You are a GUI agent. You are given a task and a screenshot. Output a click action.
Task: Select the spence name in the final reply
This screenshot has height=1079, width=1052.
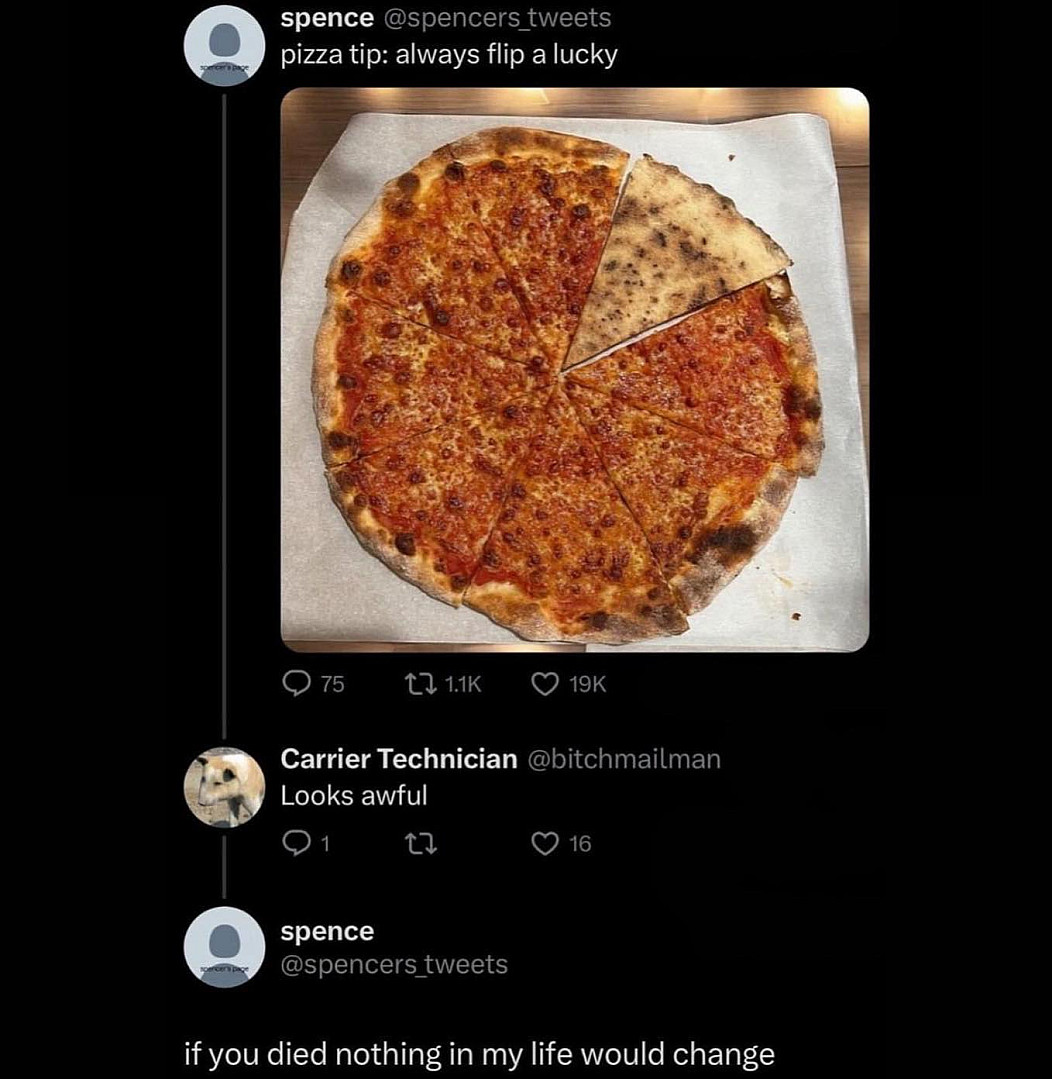click(x=327, y=931)
